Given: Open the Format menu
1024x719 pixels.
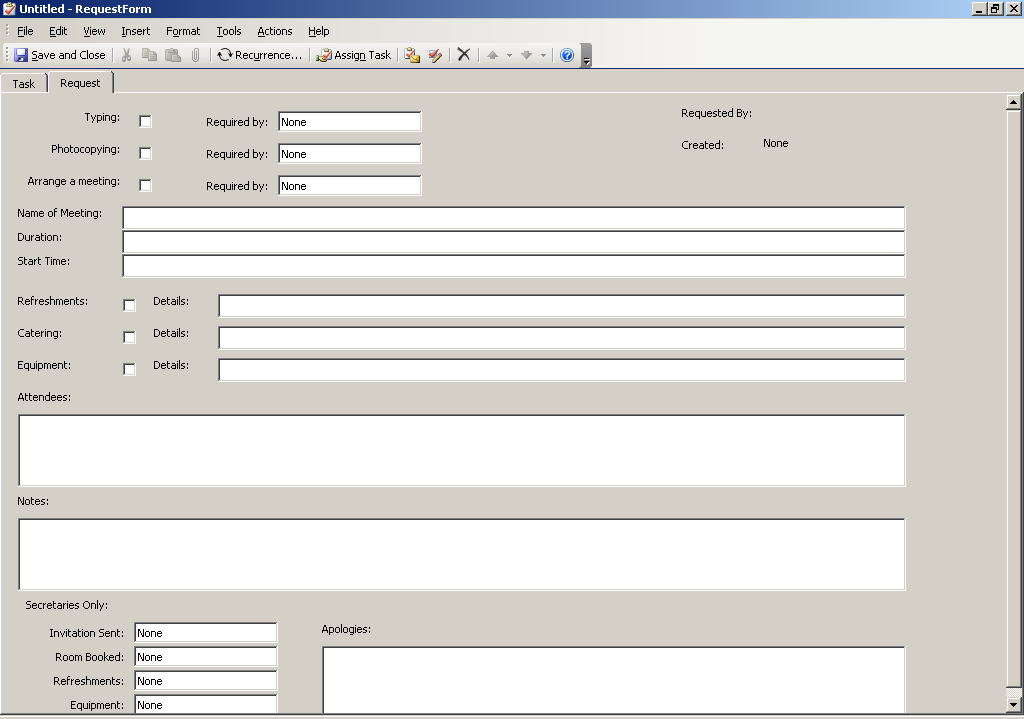Looking at the screenshot, I should coord(183,31).
